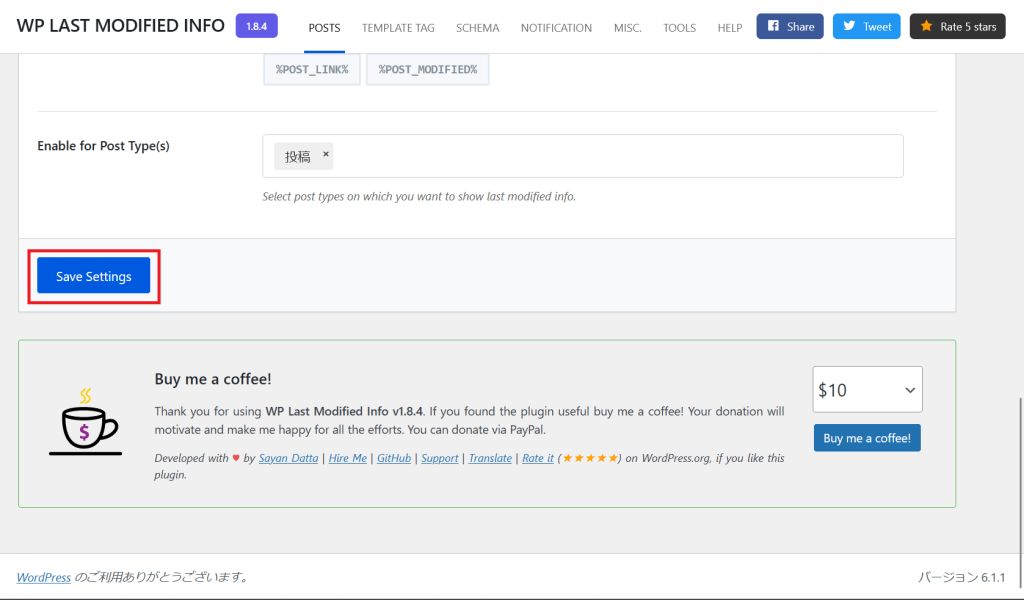Switch to the TOOLS tab
This screenshot has height=600, width=1024.
click(679, 27)
